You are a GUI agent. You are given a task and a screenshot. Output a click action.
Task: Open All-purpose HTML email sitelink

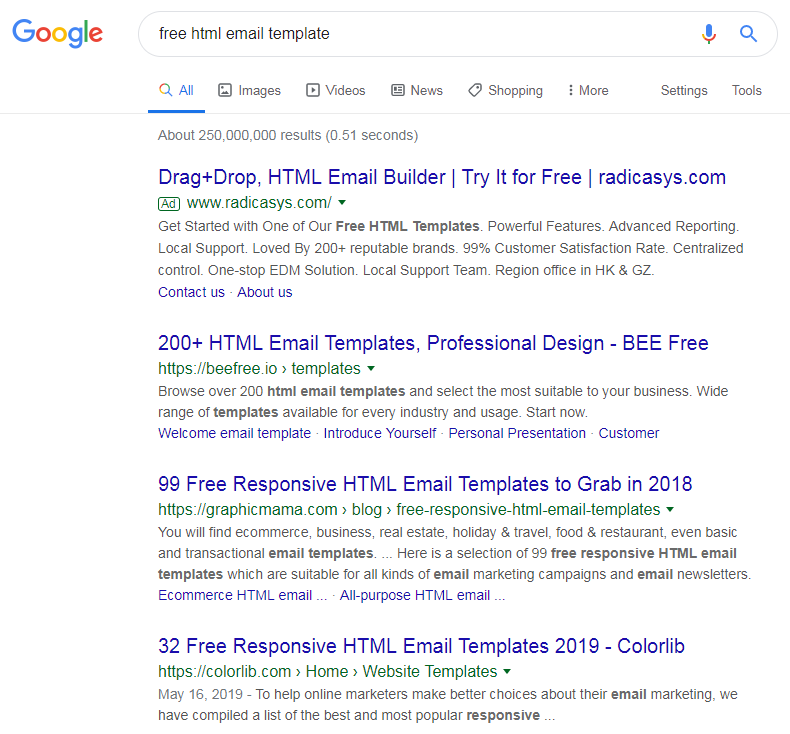[422, 595]
